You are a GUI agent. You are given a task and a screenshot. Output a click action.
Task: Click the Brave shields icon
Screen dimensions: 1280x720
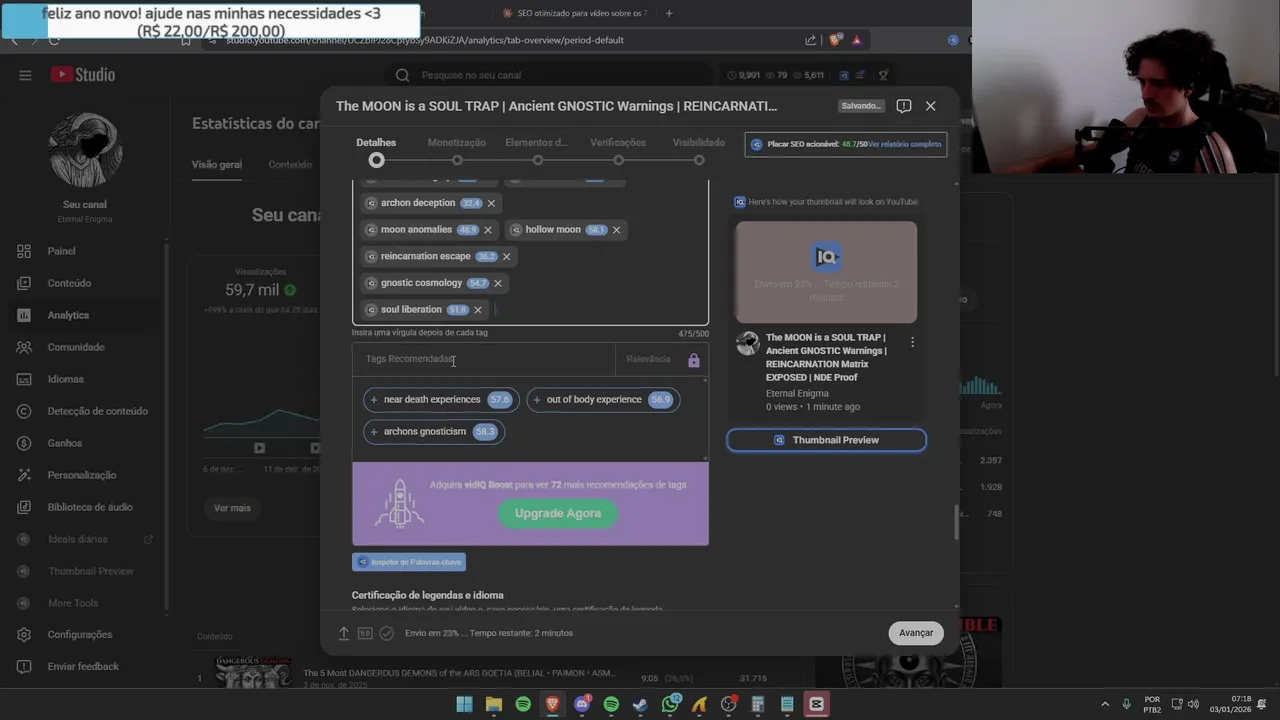pos(835,40)
